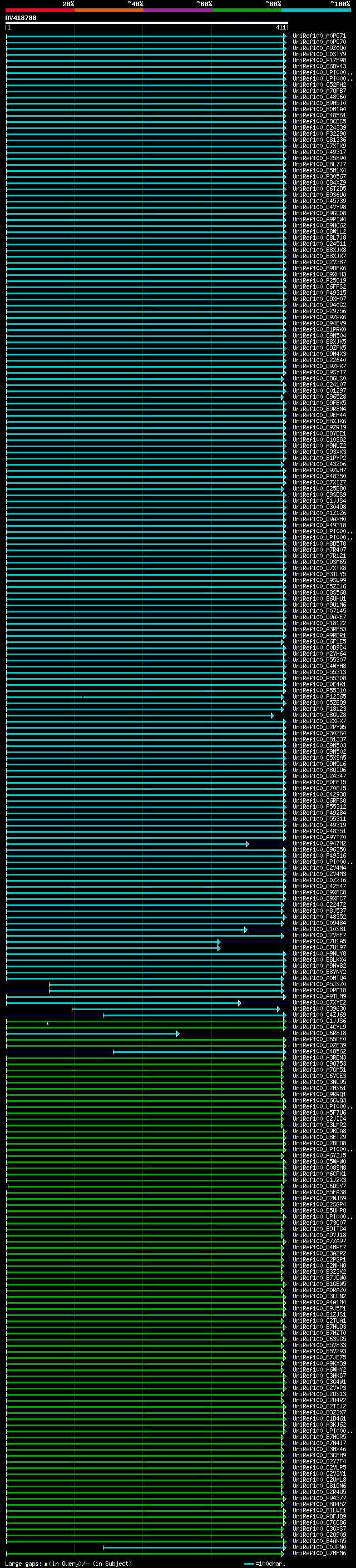Click the cyan ~100% identity legend segment
The image size is (356, 1568).
(316, 10)
